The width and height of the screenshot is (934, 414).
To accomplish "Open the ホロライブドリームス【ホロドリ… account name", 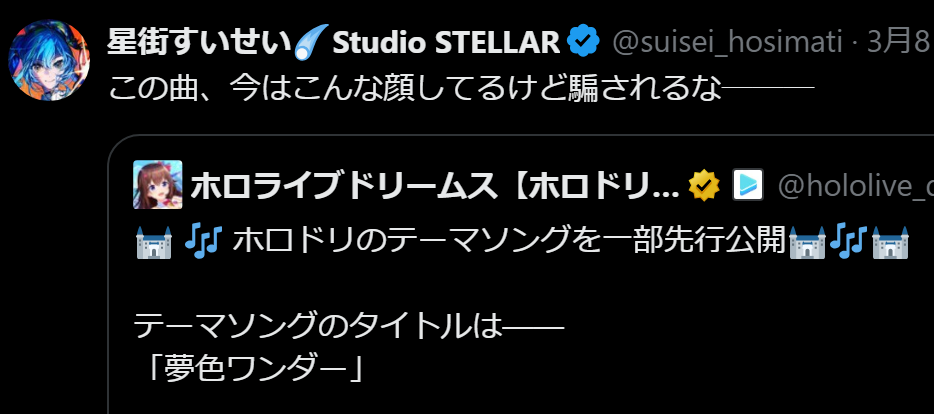I will click(435, 186).
